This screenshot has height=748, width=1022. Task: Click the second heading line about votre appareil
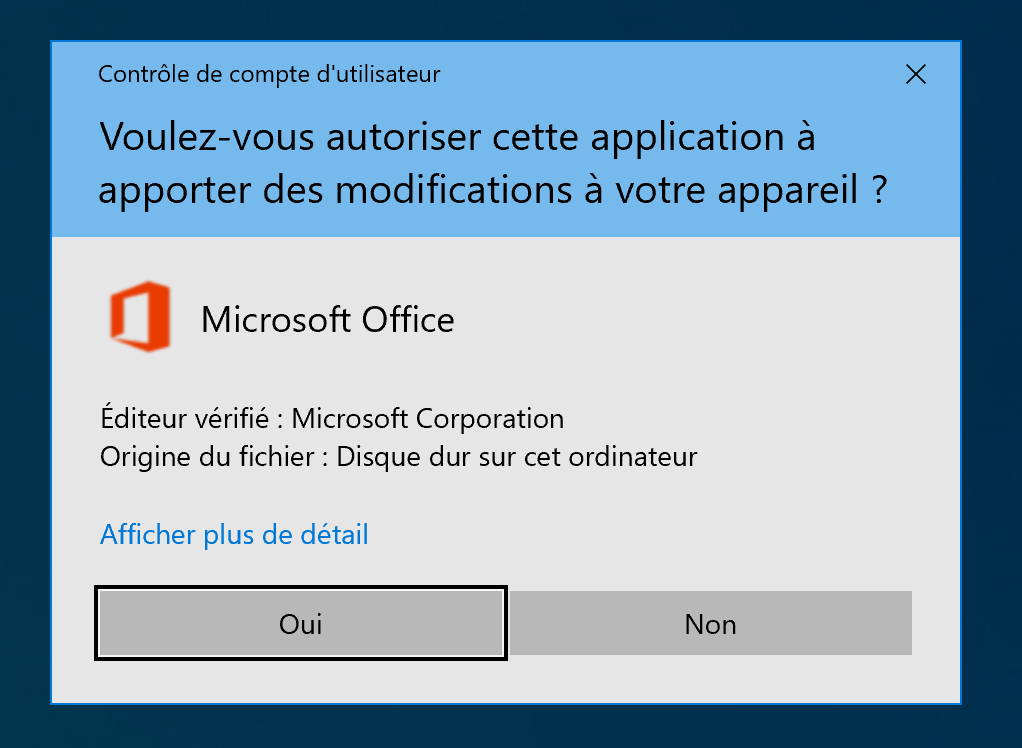(493, 190)
